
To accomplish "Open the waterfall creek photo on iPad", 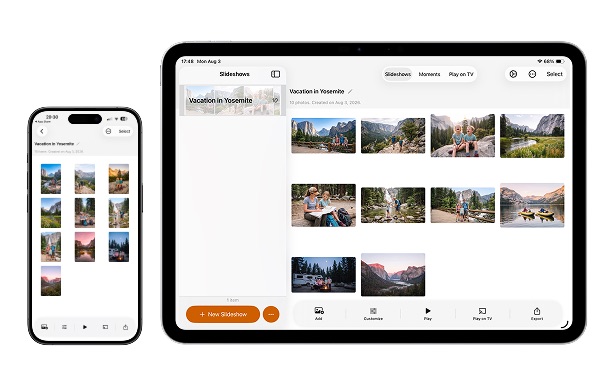I will [393, 205].
